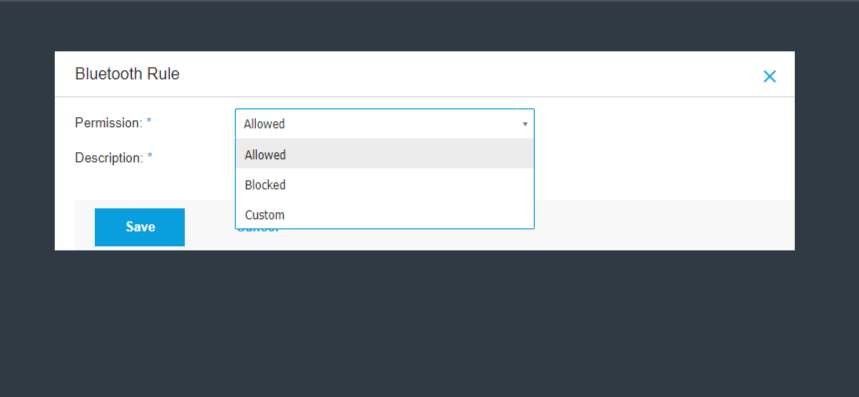Click the dark overlay above the dialog

point(430,26)
